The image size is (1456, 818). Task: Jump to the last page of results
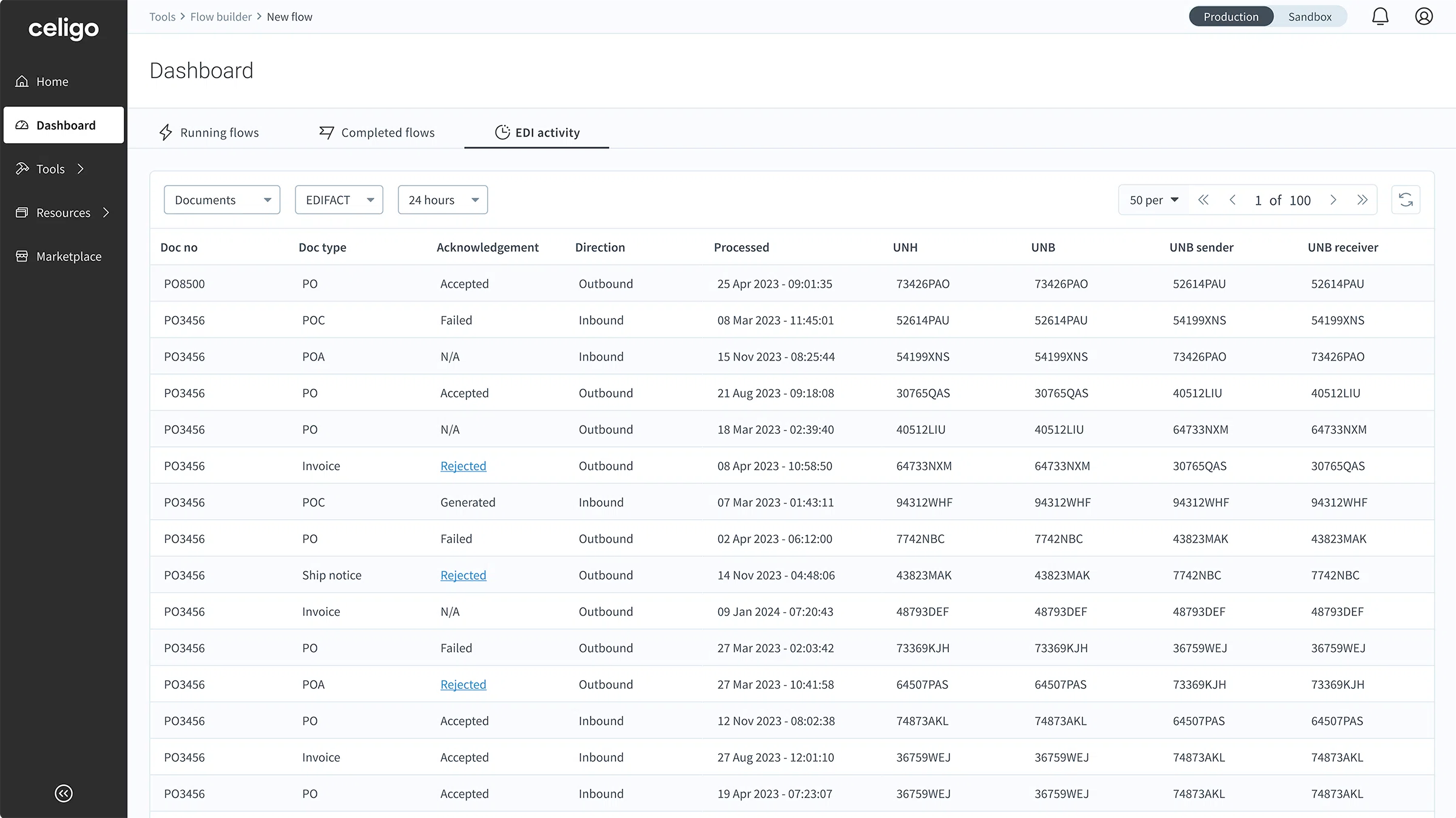(x=1363, y=200)
